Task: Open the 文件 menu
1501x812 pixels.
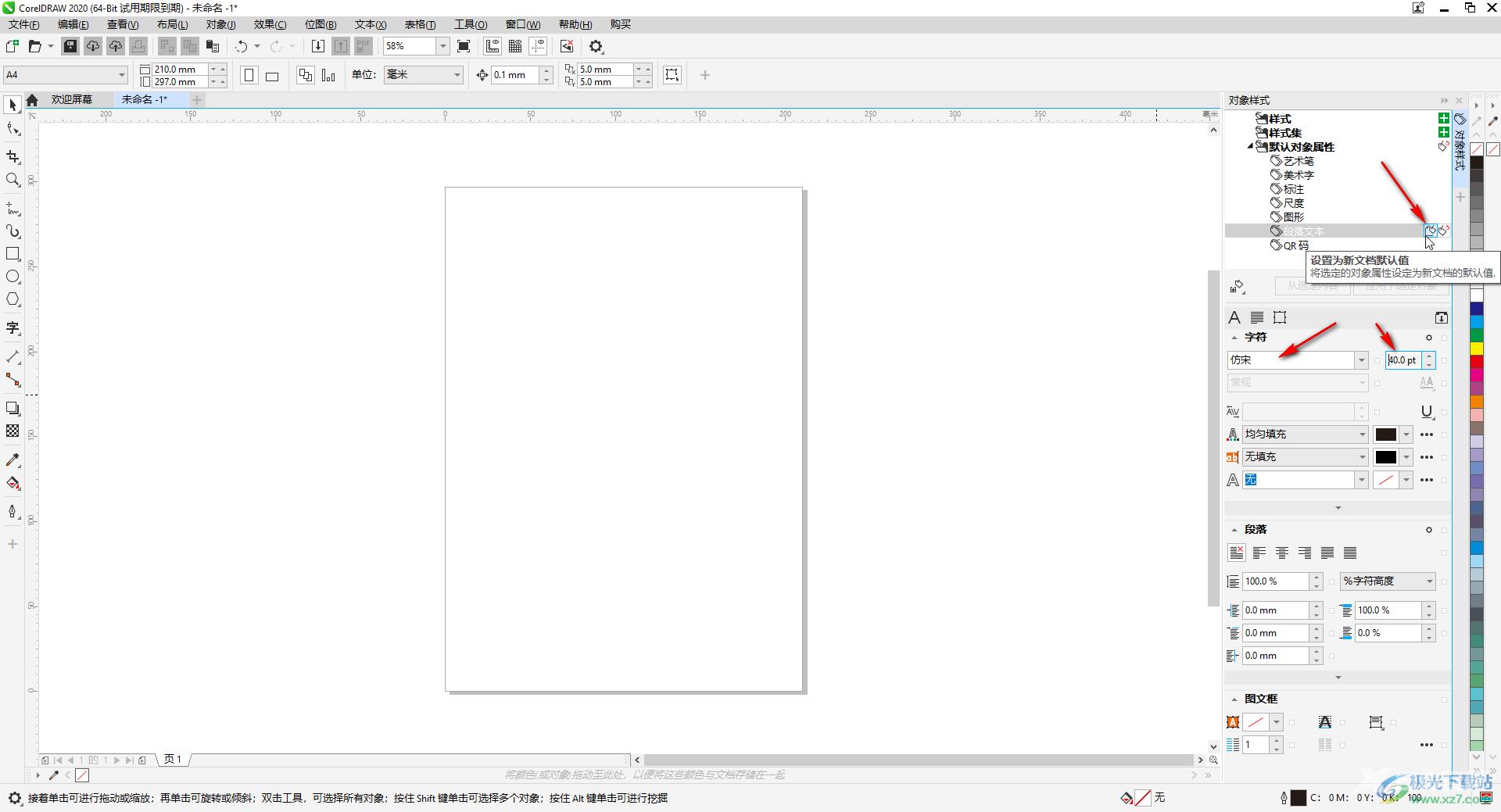Action: pos(24,24)
